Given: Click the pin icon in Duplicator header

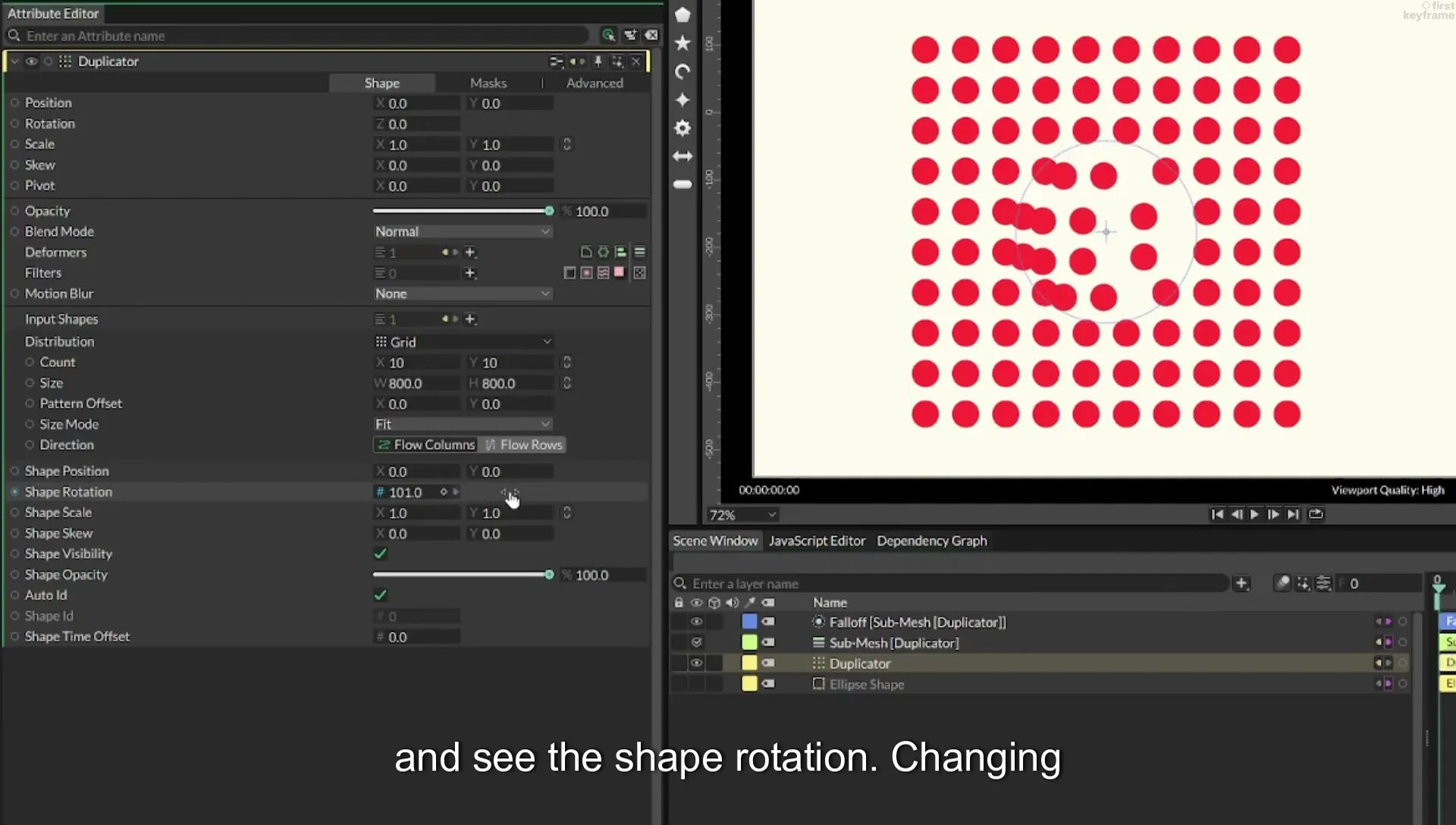Looking at the screenshot, I should 598,61.
